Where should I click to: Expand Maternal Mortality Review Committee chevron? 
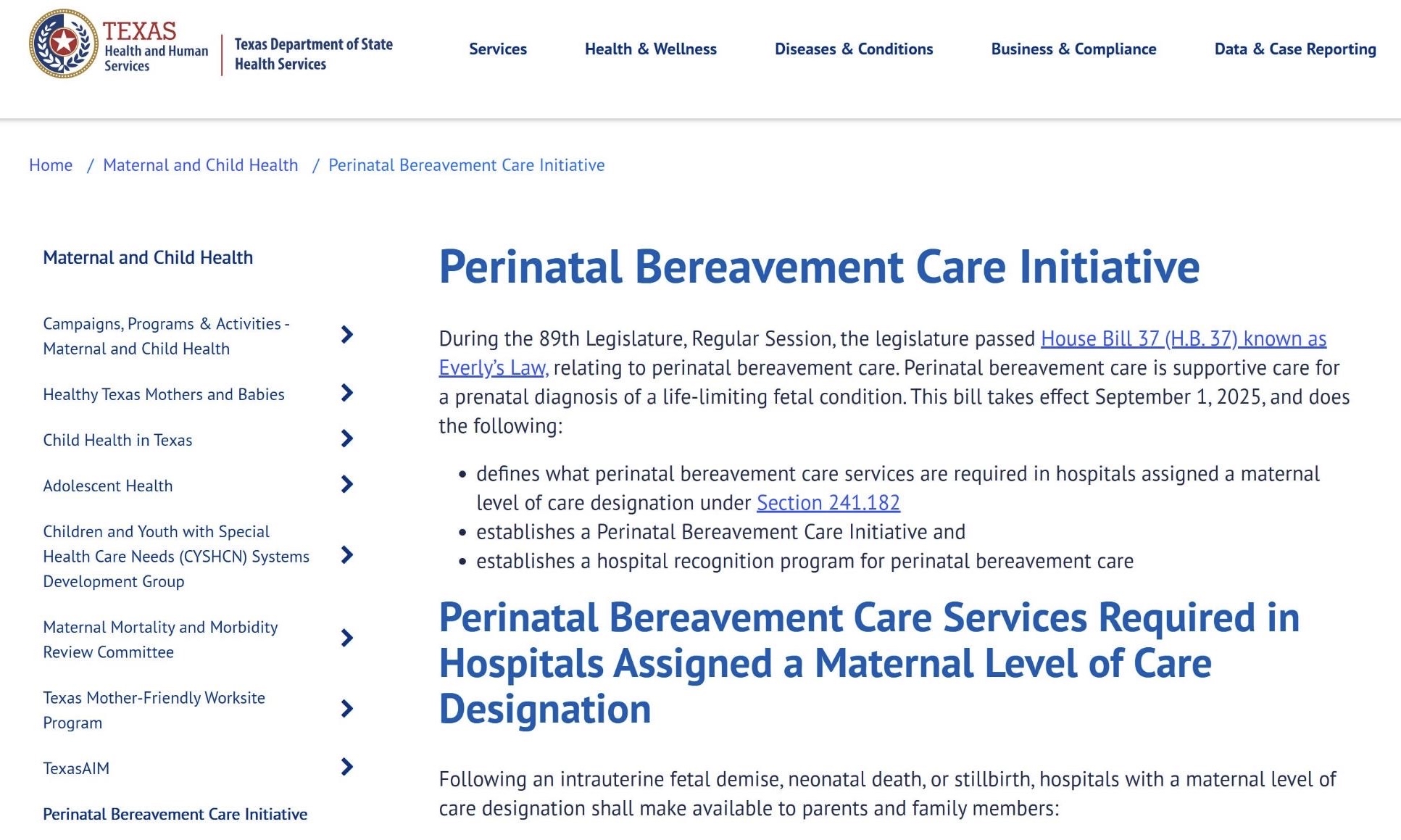pyautogui.click(x=347, y=638)
